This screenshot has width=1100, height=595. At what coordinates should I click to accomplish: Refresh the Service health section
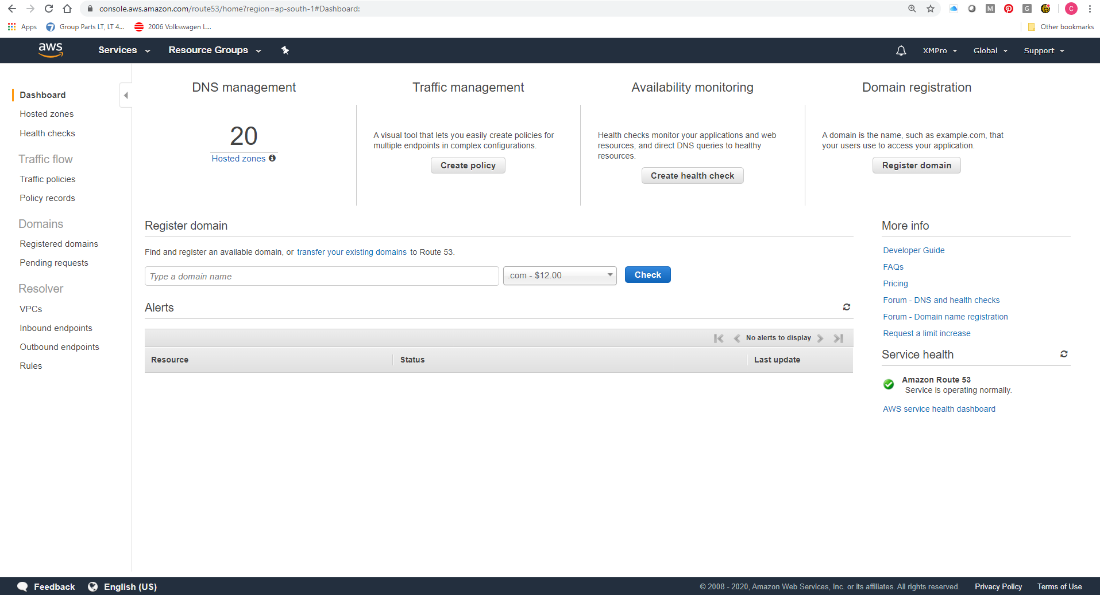point(1064,354)
